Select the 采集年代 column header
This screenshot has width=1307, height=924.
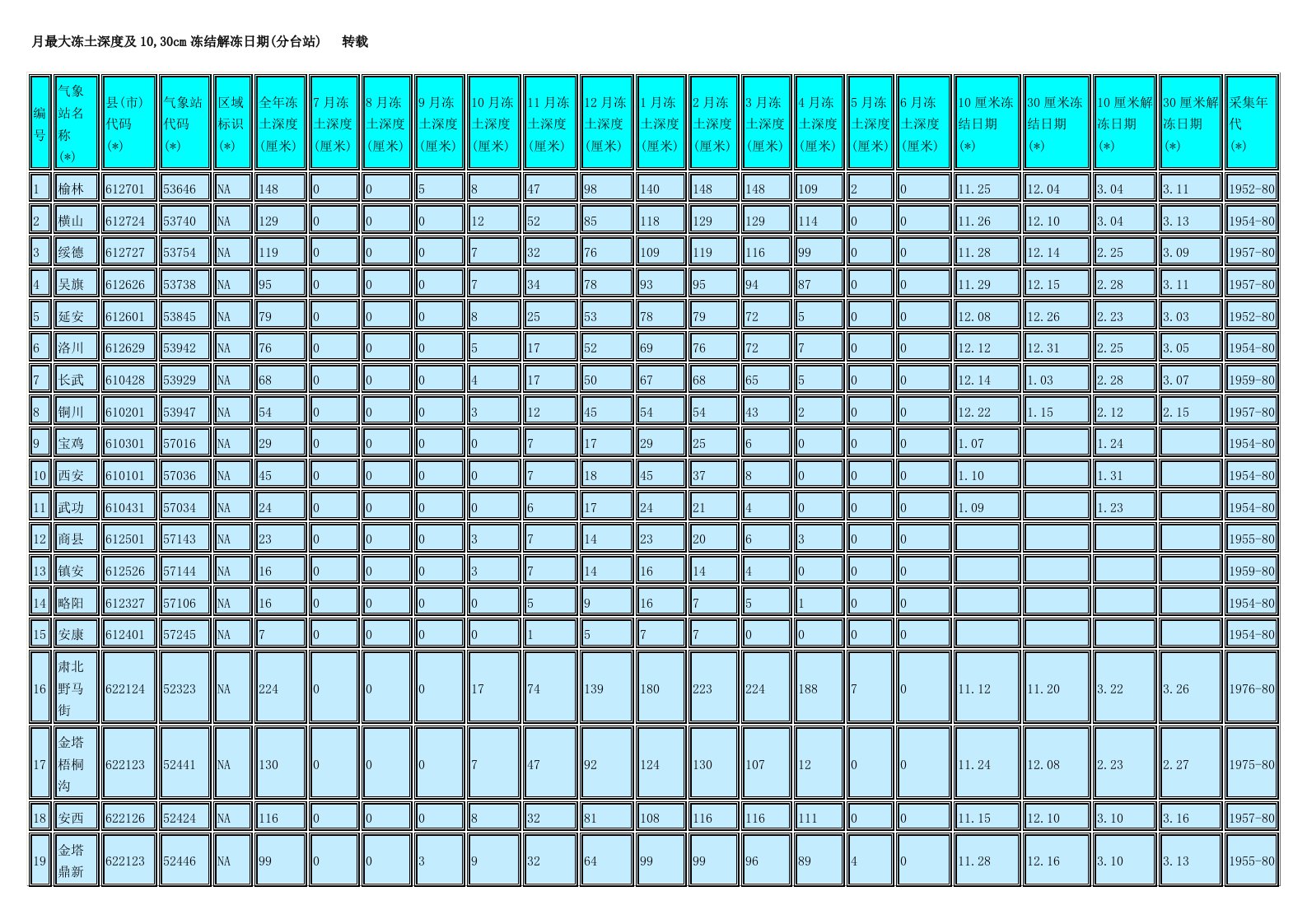(x=1251, y=124)
